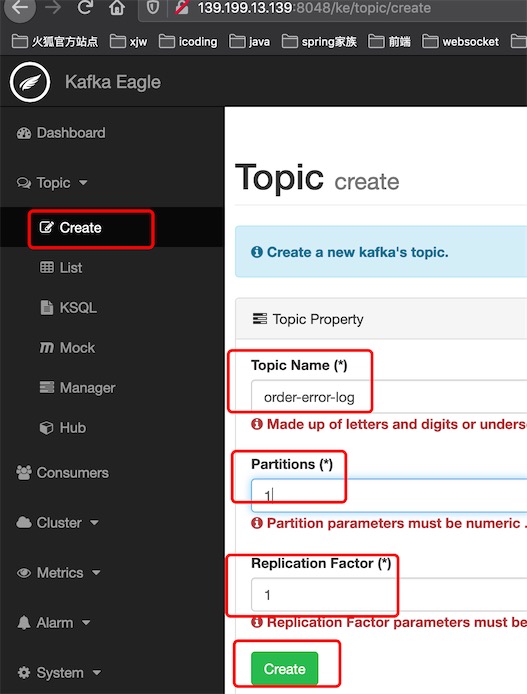Open the Manager page
Screen dimensions: 527x694
click(77, 388)
